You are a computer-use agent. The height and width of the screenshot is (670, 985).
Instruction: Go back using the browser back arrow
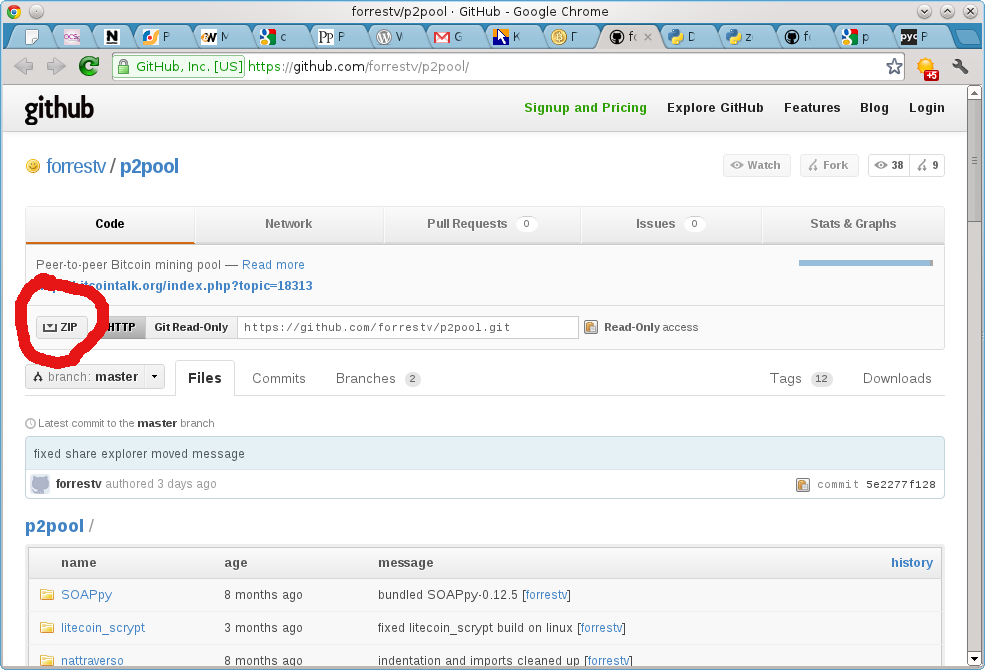[24, 66]
